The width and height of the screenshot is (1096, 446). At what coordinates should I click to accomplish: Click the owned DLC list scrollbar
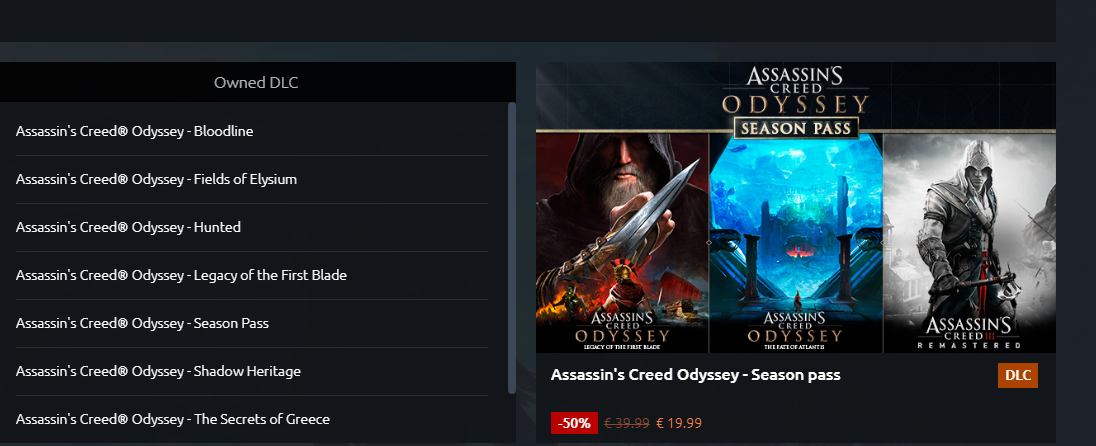512,248
